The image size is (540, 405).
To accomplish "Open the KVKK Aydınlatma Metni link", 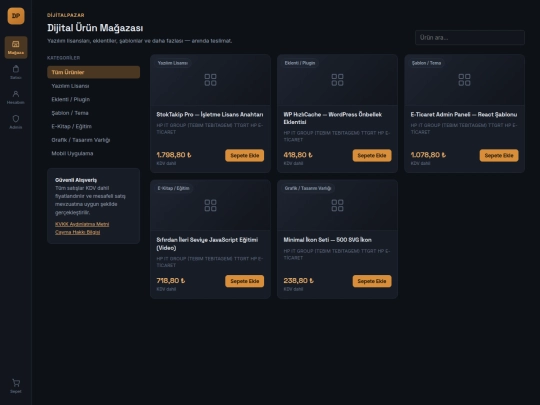I will (x=82, y=224).
